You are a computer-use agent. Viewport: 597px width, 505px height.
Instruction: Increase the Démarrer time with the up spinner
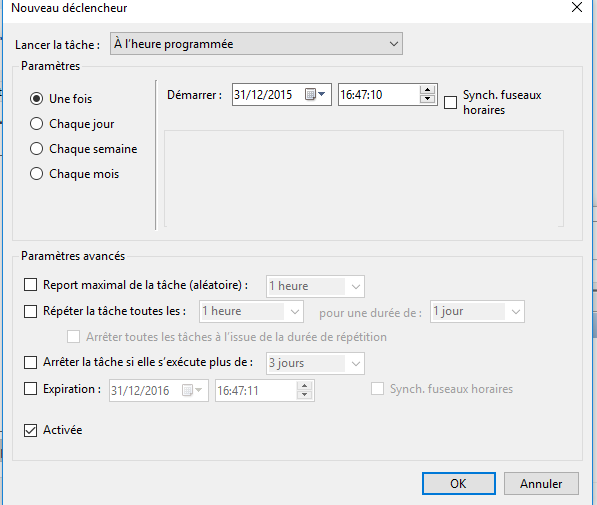pos(427,90)
